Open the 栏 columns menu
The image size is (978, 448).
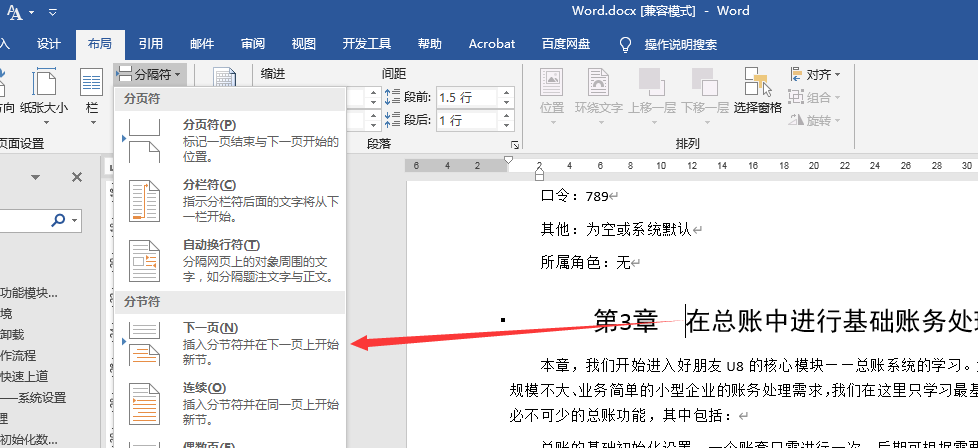click(92, 97)
